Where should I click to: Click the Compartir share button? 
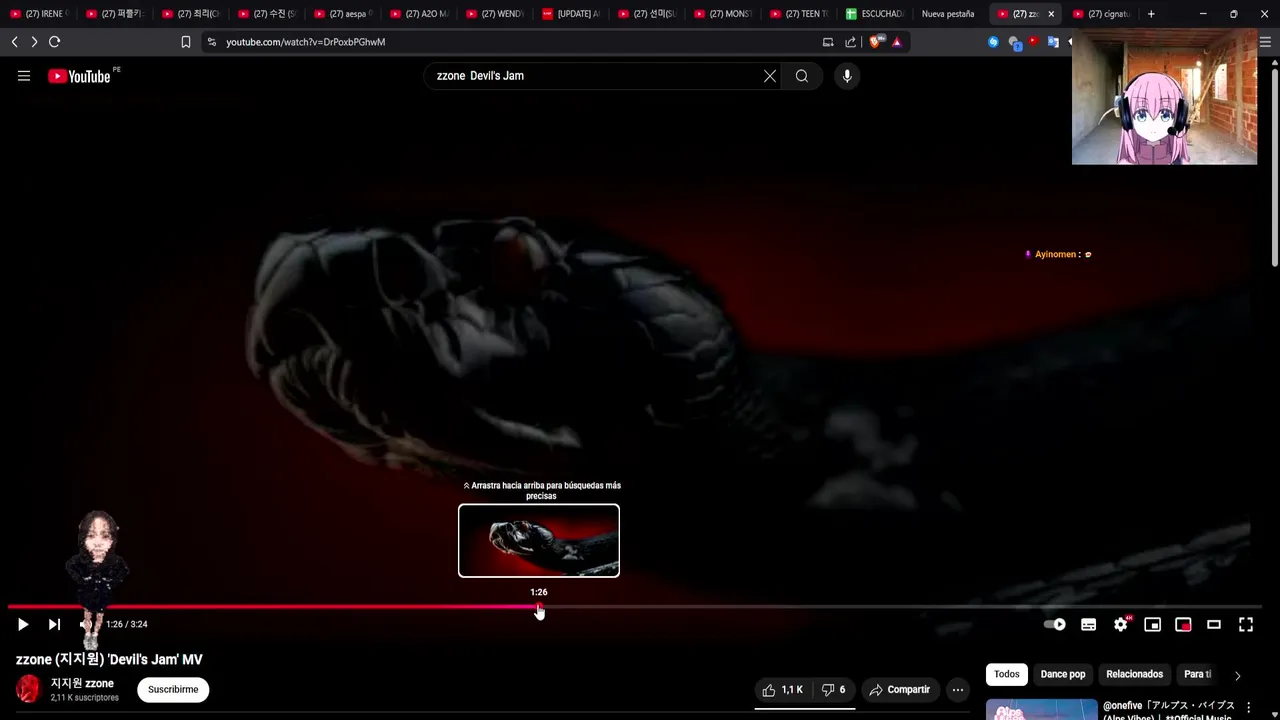[x=900, y=690]
